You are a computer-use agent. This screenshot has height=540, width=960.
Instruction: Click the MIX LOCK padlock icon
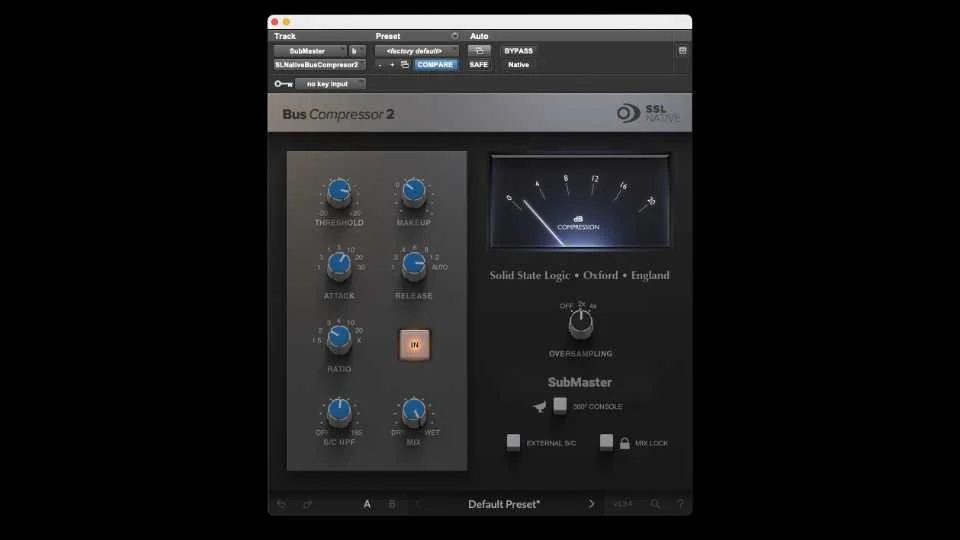pyautogui.click(x=624, y=443)
